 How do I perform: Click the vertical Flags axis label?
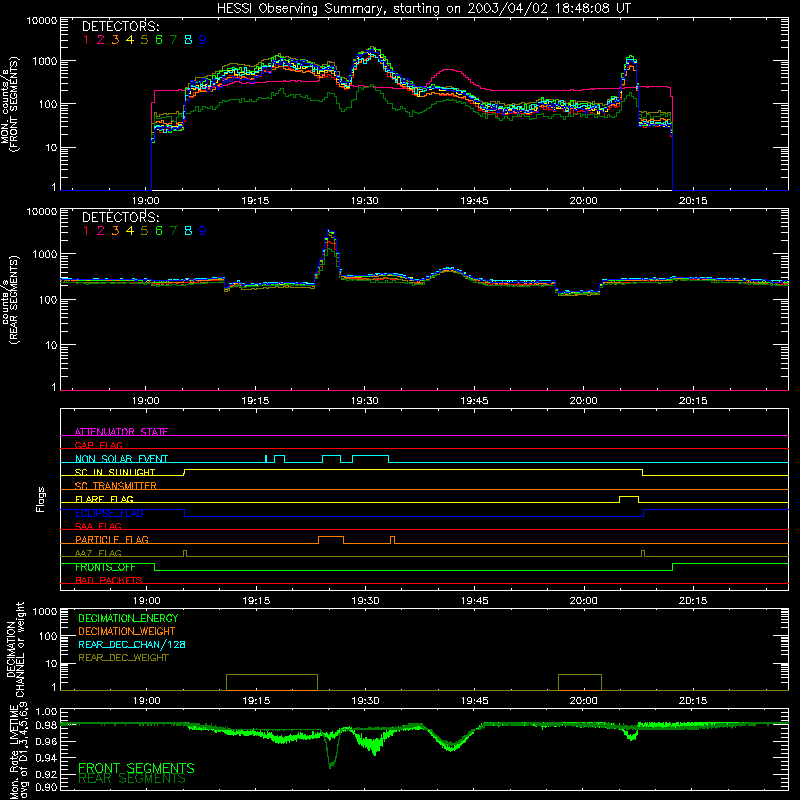[x=40, y=499]
